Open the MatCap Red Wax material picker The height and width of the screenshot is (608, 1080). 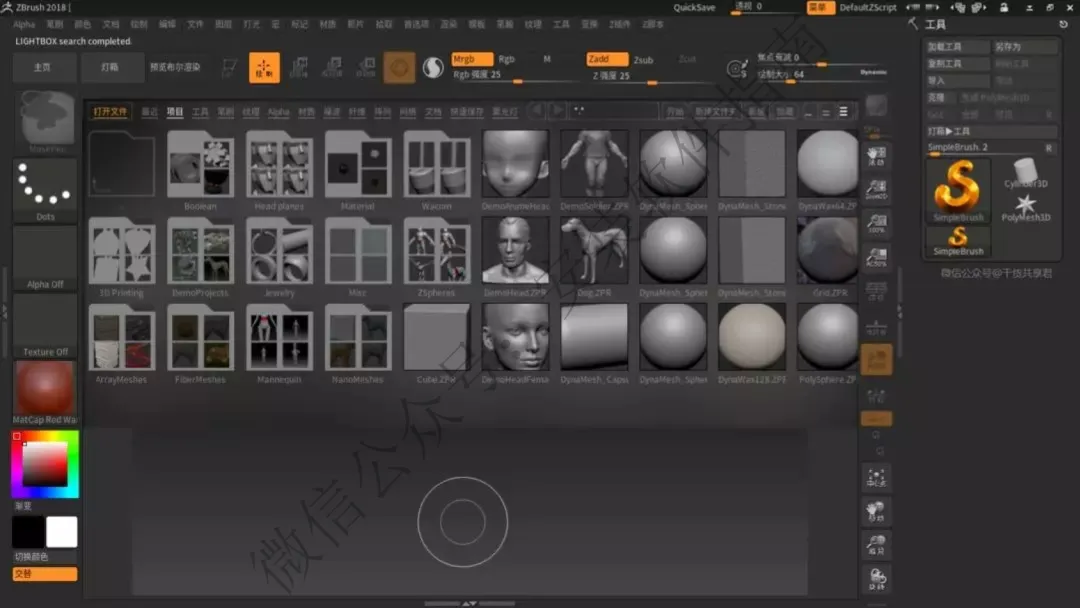(45, 393)
